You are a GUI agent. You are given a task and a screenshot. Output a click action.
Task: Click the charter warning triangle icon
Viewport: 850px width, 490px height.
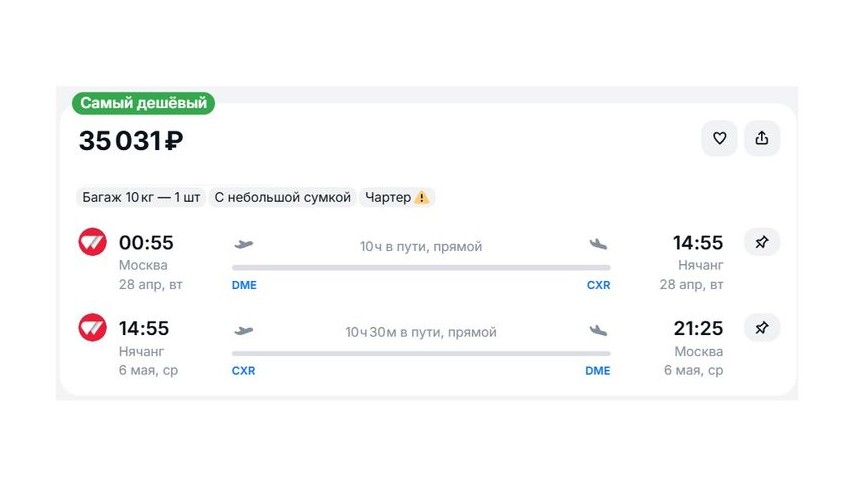tap(422, 198)
